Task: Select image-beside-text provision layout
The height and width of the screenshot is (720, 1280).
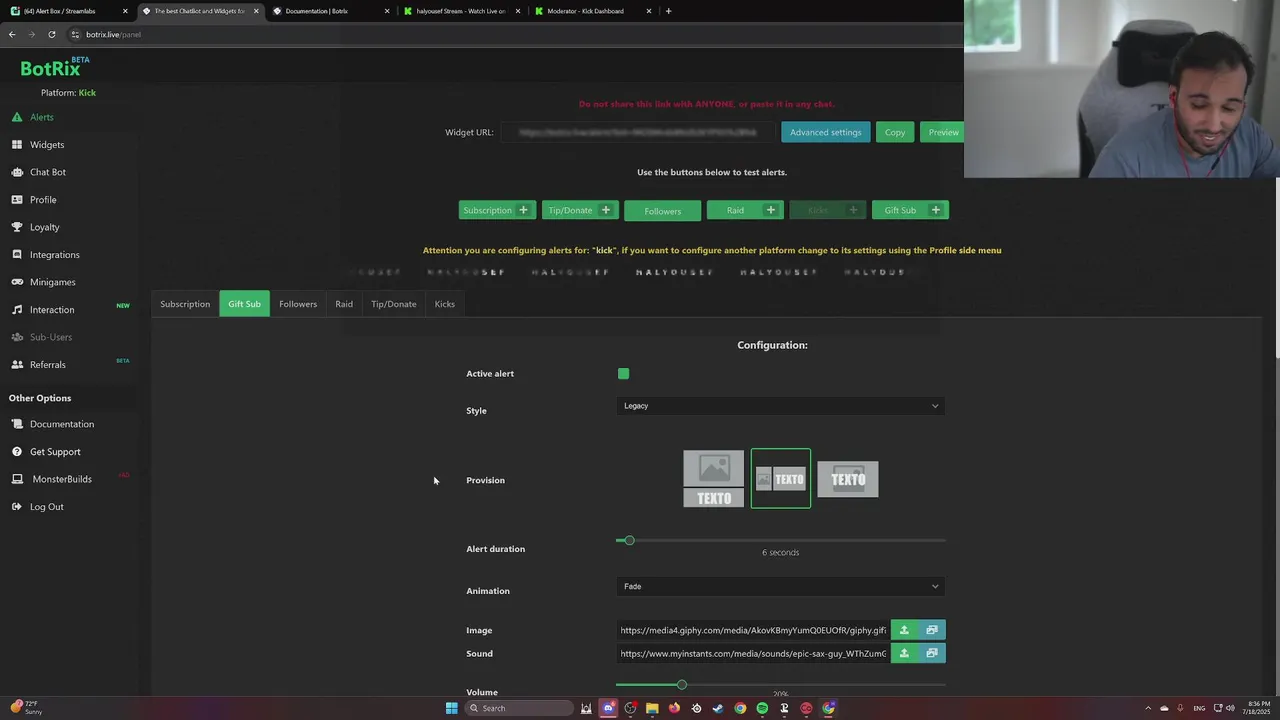Action: [781, 479]
